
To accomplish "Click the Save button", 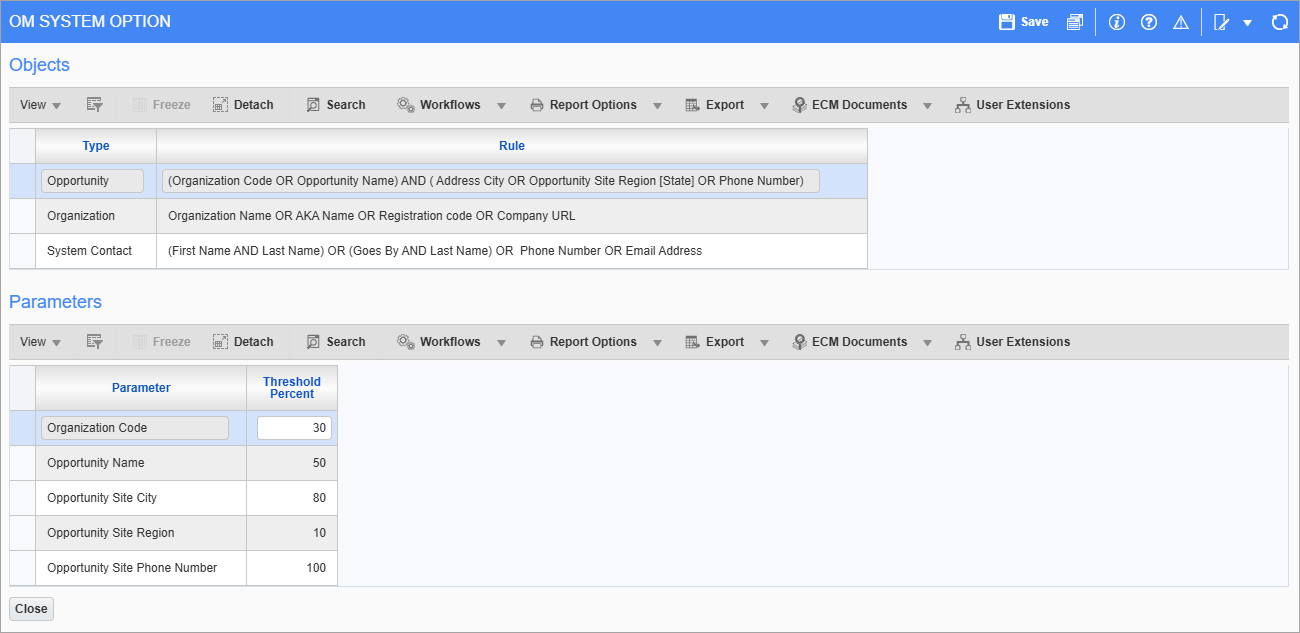I will (1022, 21).
